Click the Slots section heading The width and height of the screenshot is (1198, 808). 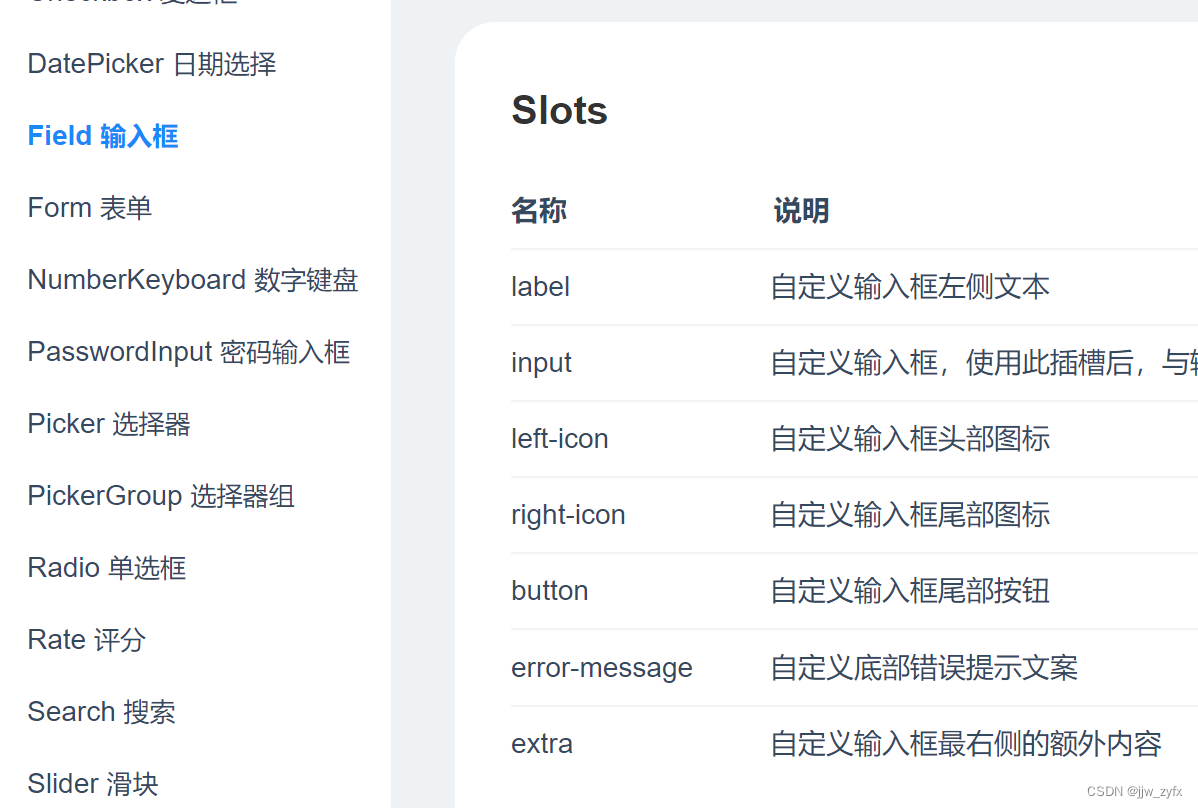pos(559,111)
